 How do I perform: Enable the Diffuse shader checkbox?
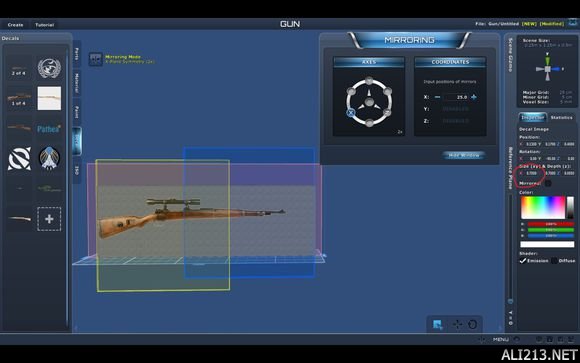coord(554,261)
